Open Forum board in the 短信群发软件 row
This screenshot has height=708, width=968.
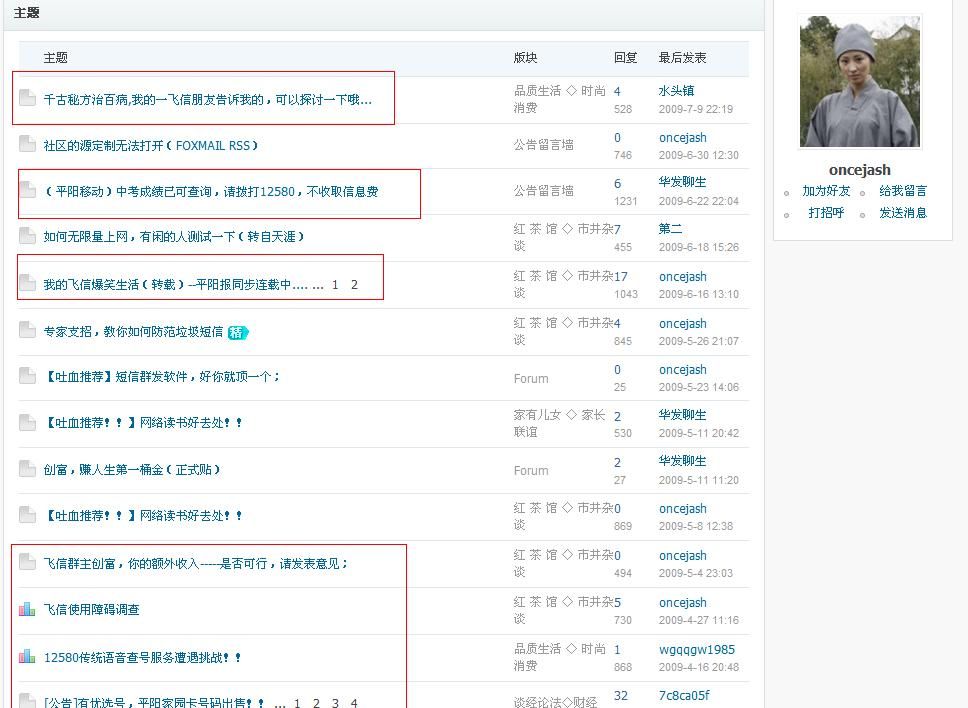[531, 378]
